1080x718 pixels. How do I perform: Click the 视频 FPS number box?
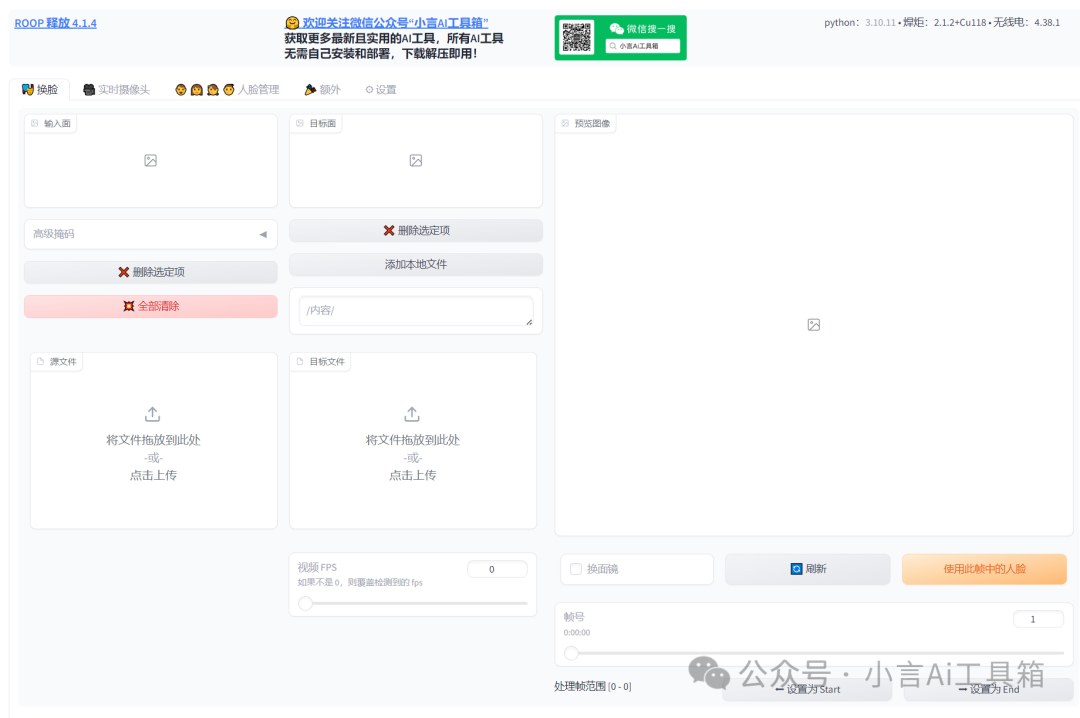pyautogui.click(x=497, y=569)
